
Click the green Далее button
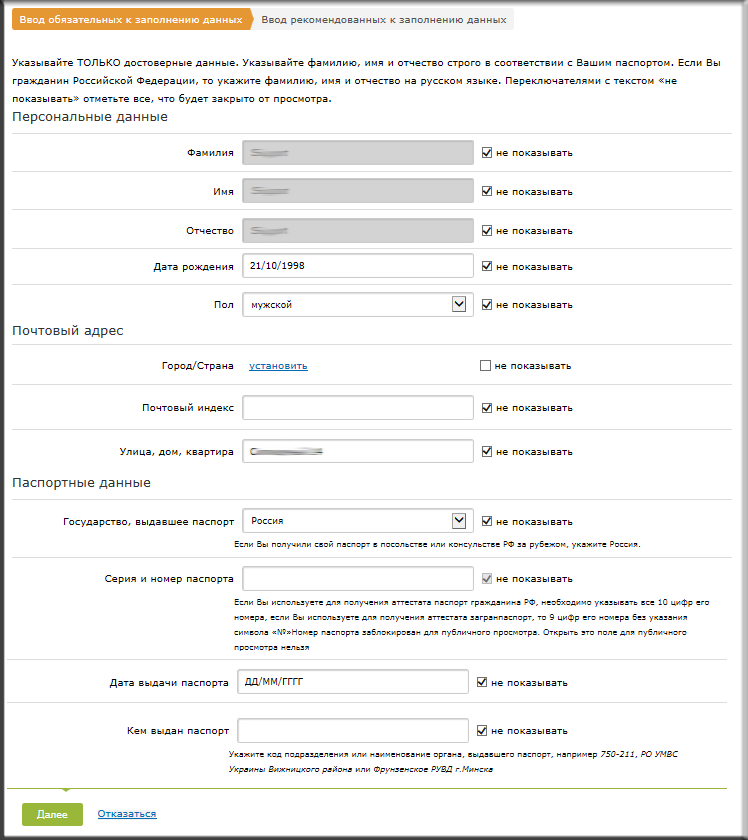tap(52, 814)
